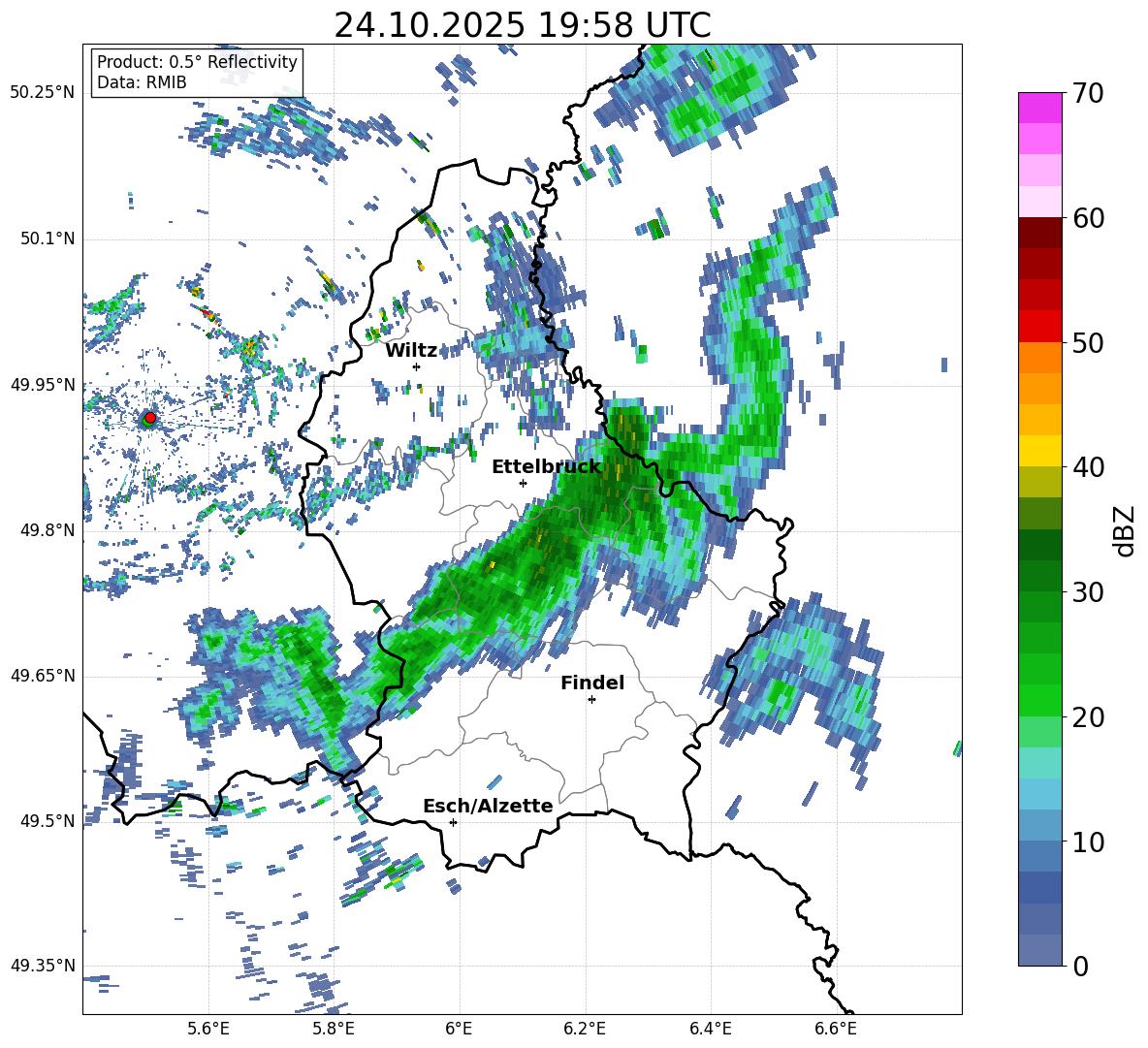Click the 'Product: 0.5° Reflectivity' label
Viewport: 1148px width, 1048px height.
pyautogui.click(x=197, y=61)
